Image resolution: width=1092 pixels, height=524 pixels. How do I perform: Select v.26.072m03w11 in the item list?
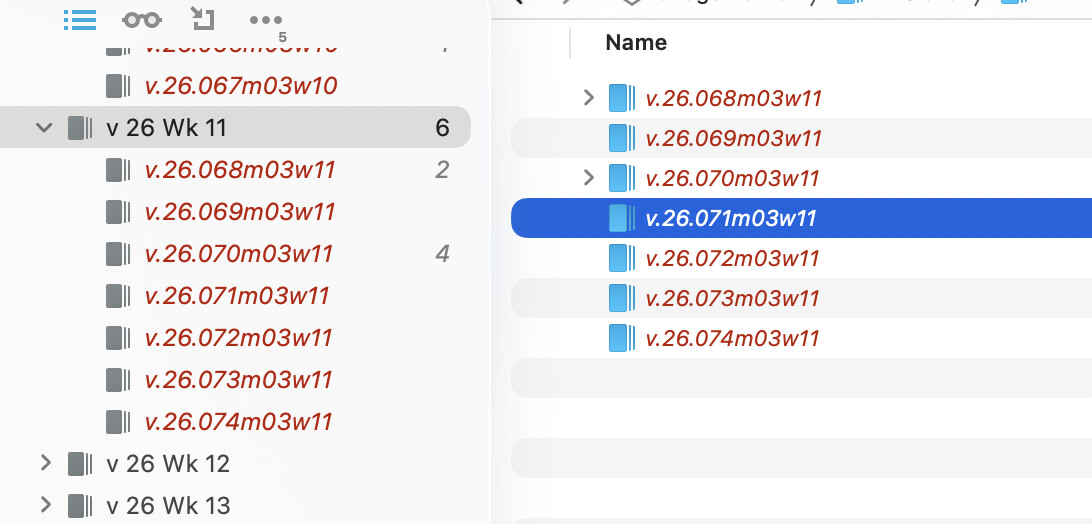coord(733,258)
